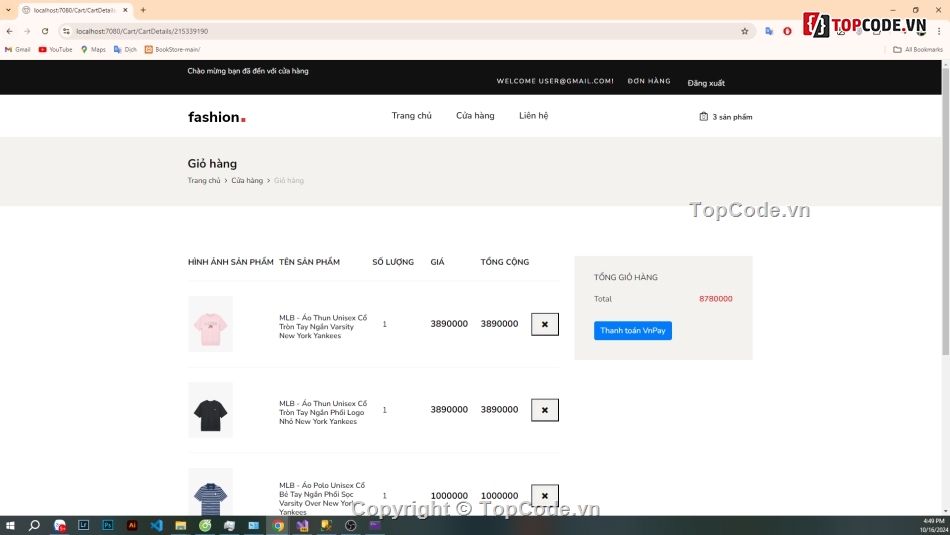
Task: Remove the black Phối Logo Nhỏ t-shirt
Action: pyautogui.click(x=544, y=410)
